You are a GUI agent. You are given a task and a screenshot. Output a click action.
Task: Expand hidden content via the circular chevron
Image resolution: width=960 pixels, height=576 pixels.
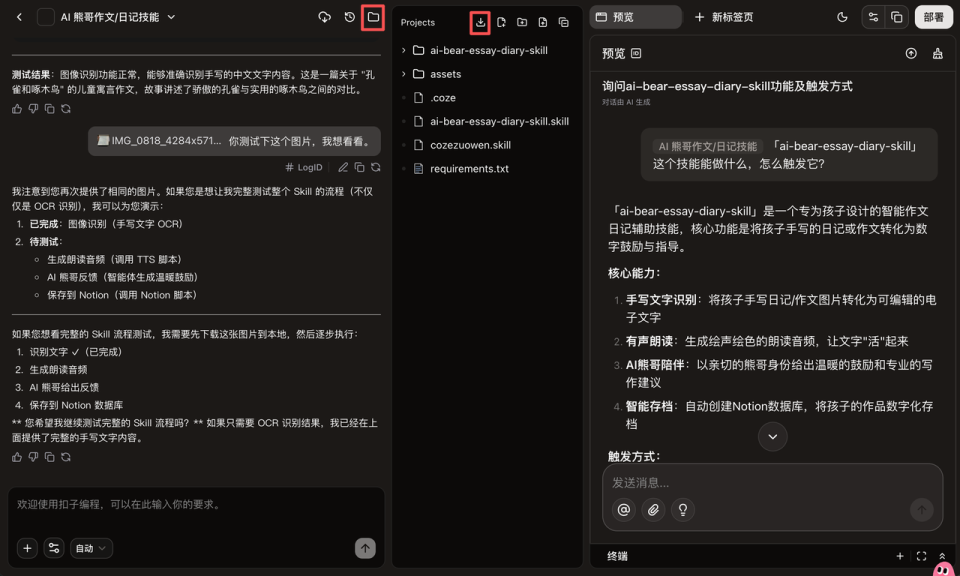pos(772,436)
